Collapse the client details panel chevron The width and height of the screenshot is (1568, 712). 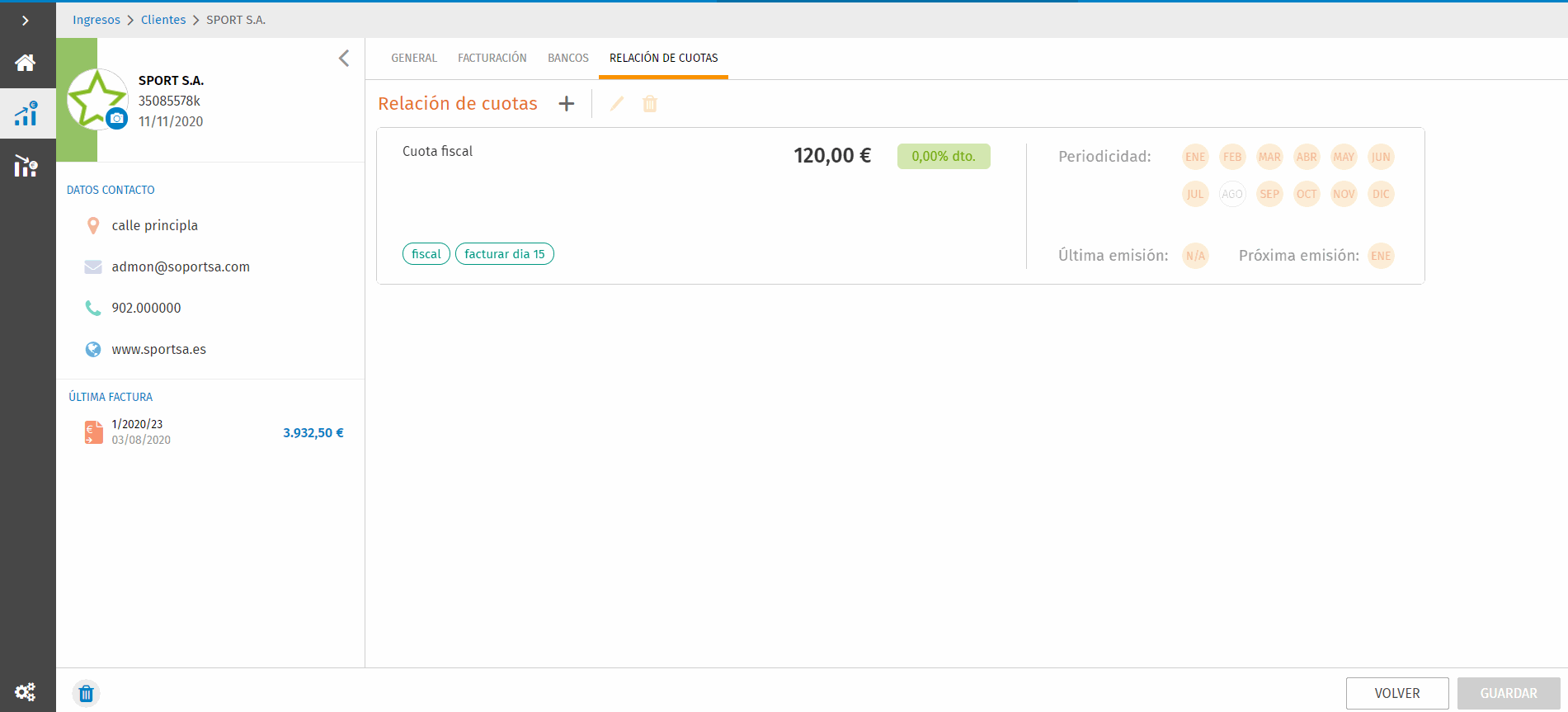(344, 59)
